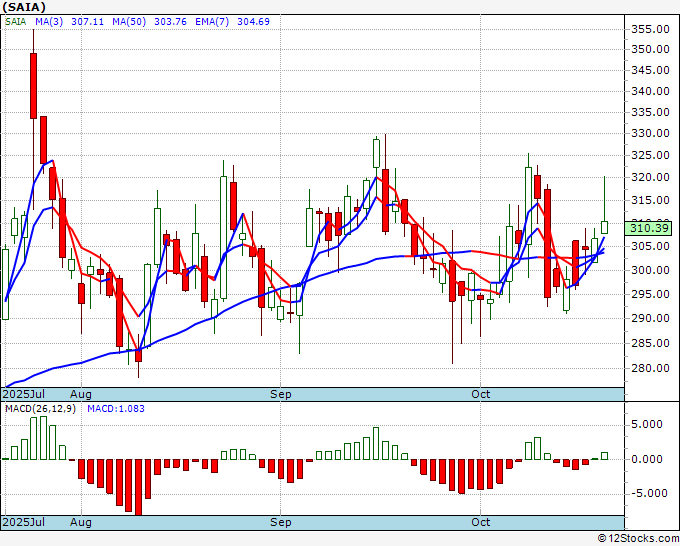Click the MACD:1.083 value label

point(116,409)
